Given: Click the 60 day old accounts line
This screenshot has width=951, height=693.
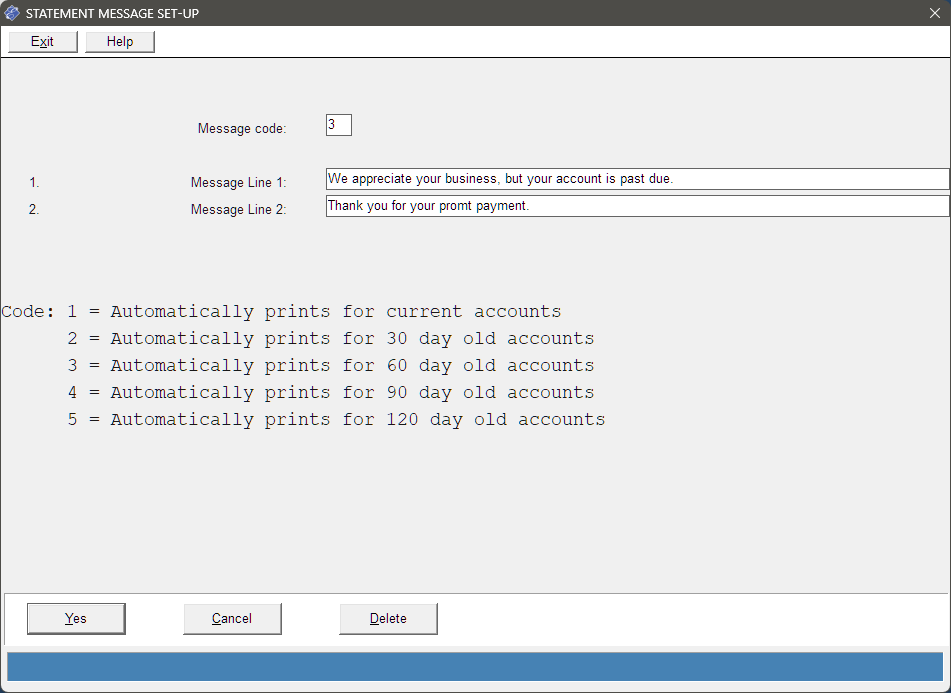Looking at the screenshot, I should [331, 366].
